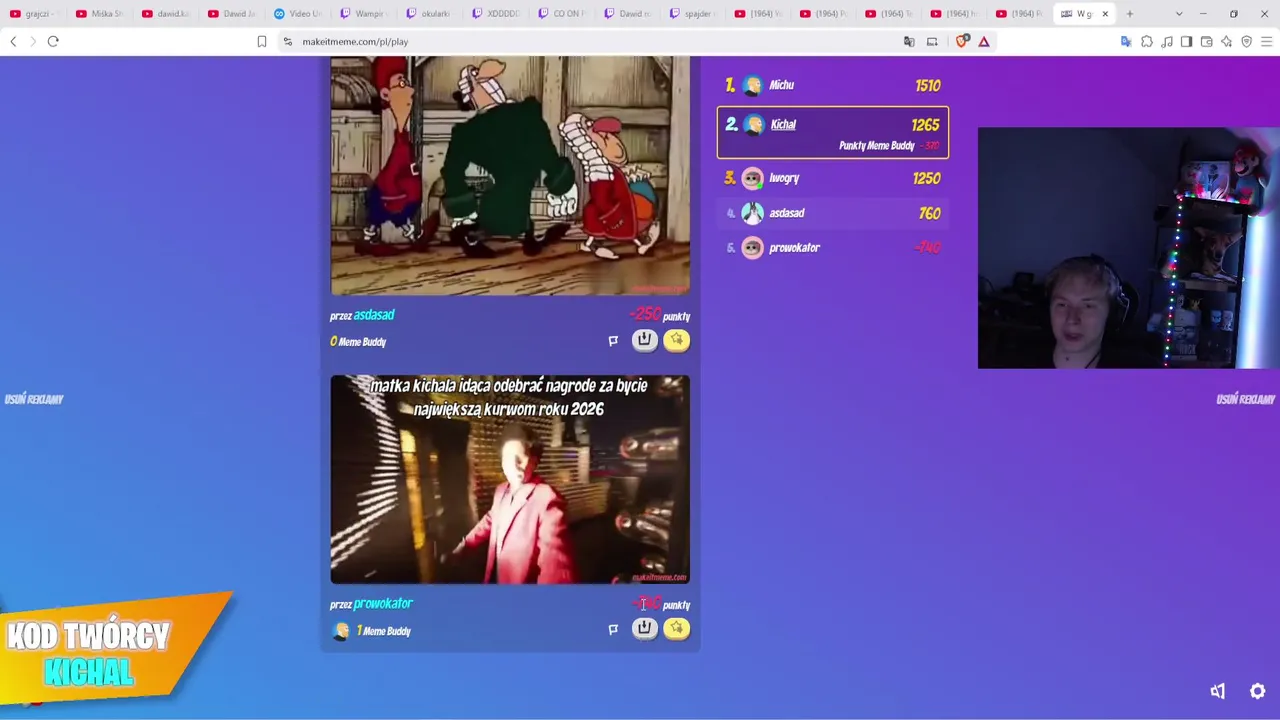1280x720 pixels.
Task: Open a new browser tab
Action: point(1130,14)
